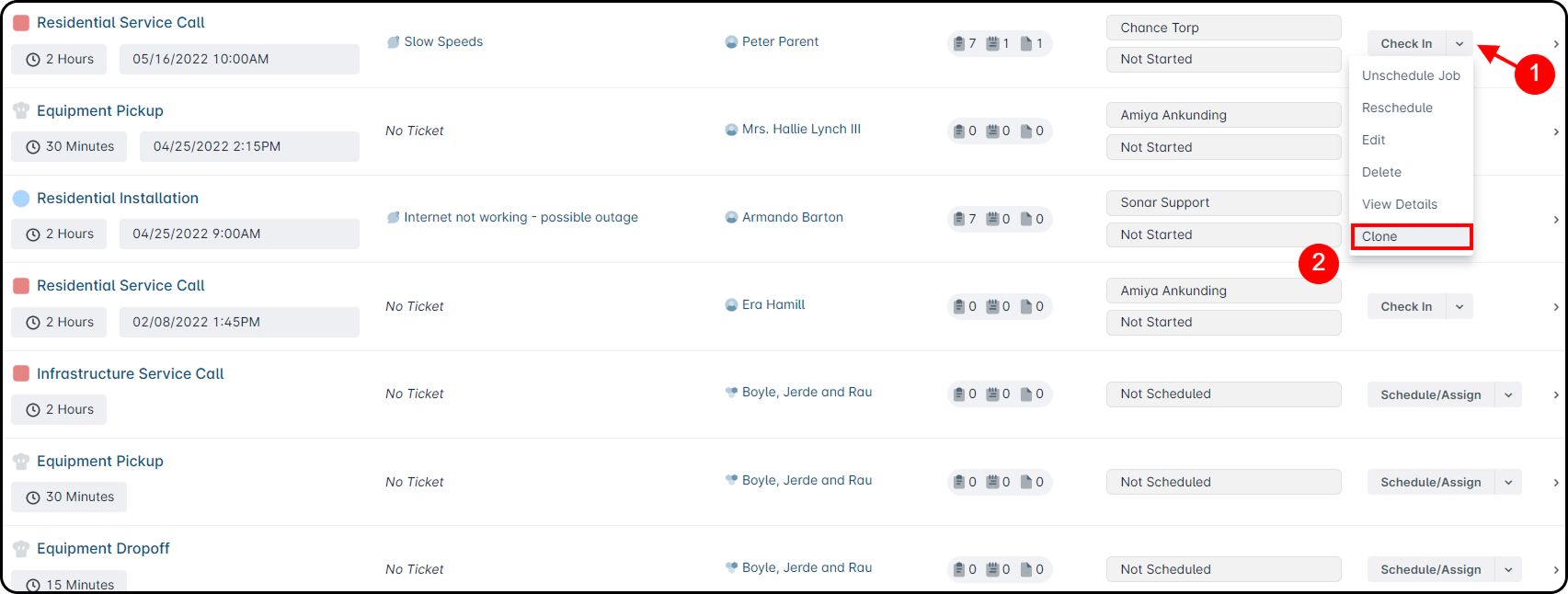This screenshot has width=1568, height=594.
Task: Click the Equipment Dropoff job type icon
Action: 21,549
